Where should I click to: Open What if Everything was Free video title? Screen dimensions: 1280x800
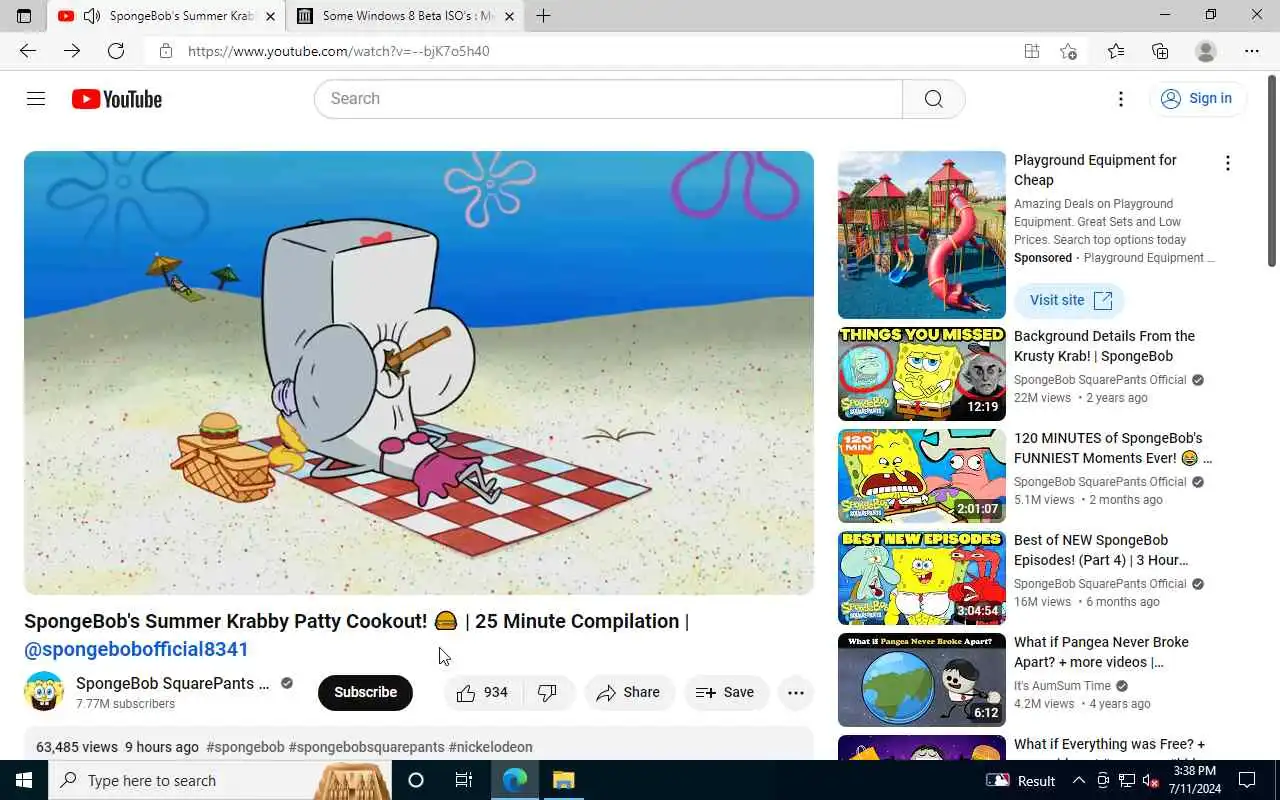point(1109,744)
